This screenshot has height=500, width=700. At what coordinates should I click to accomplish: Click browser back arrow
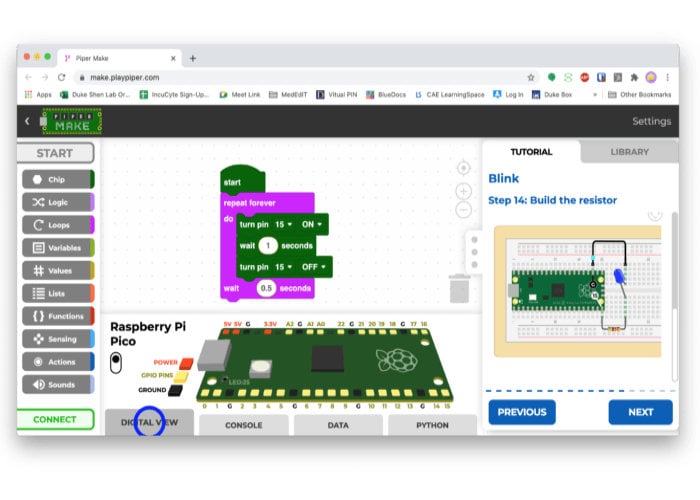tap(29, 77)
